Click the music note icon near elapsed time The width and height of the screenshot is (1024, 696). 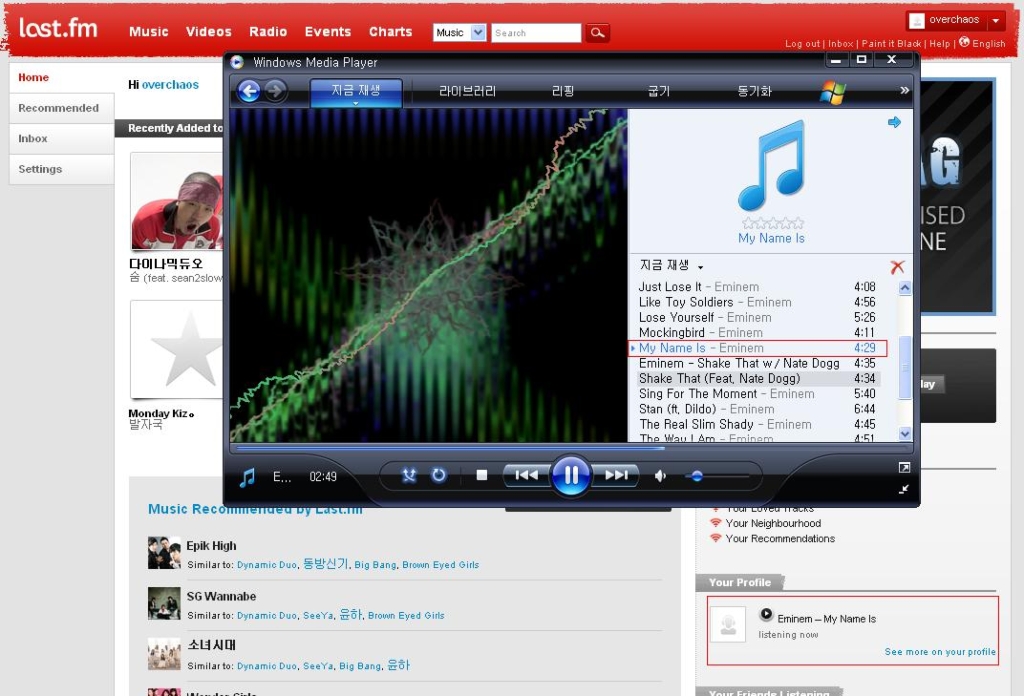247,477
